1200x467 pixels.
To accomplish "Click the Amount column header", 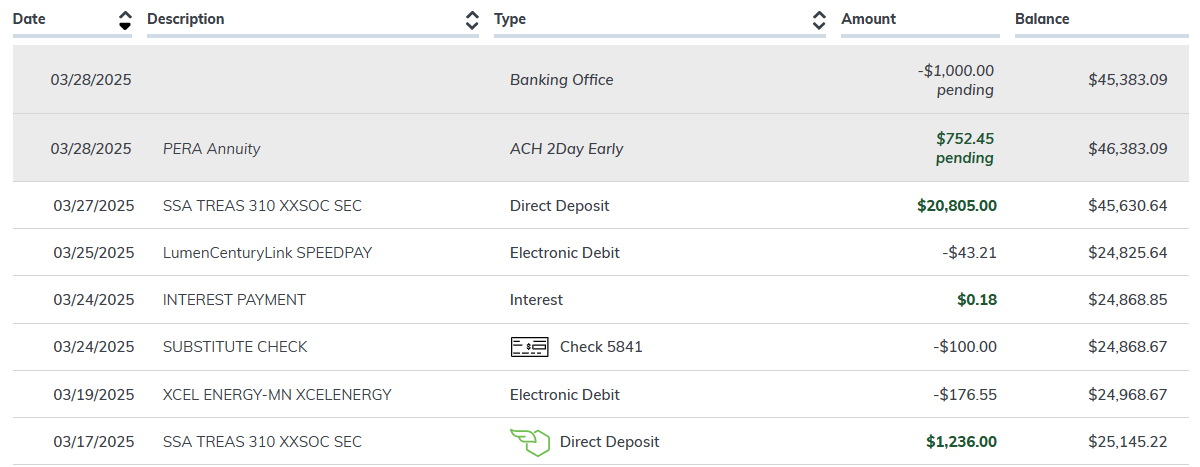I will (x=869, y=19).
